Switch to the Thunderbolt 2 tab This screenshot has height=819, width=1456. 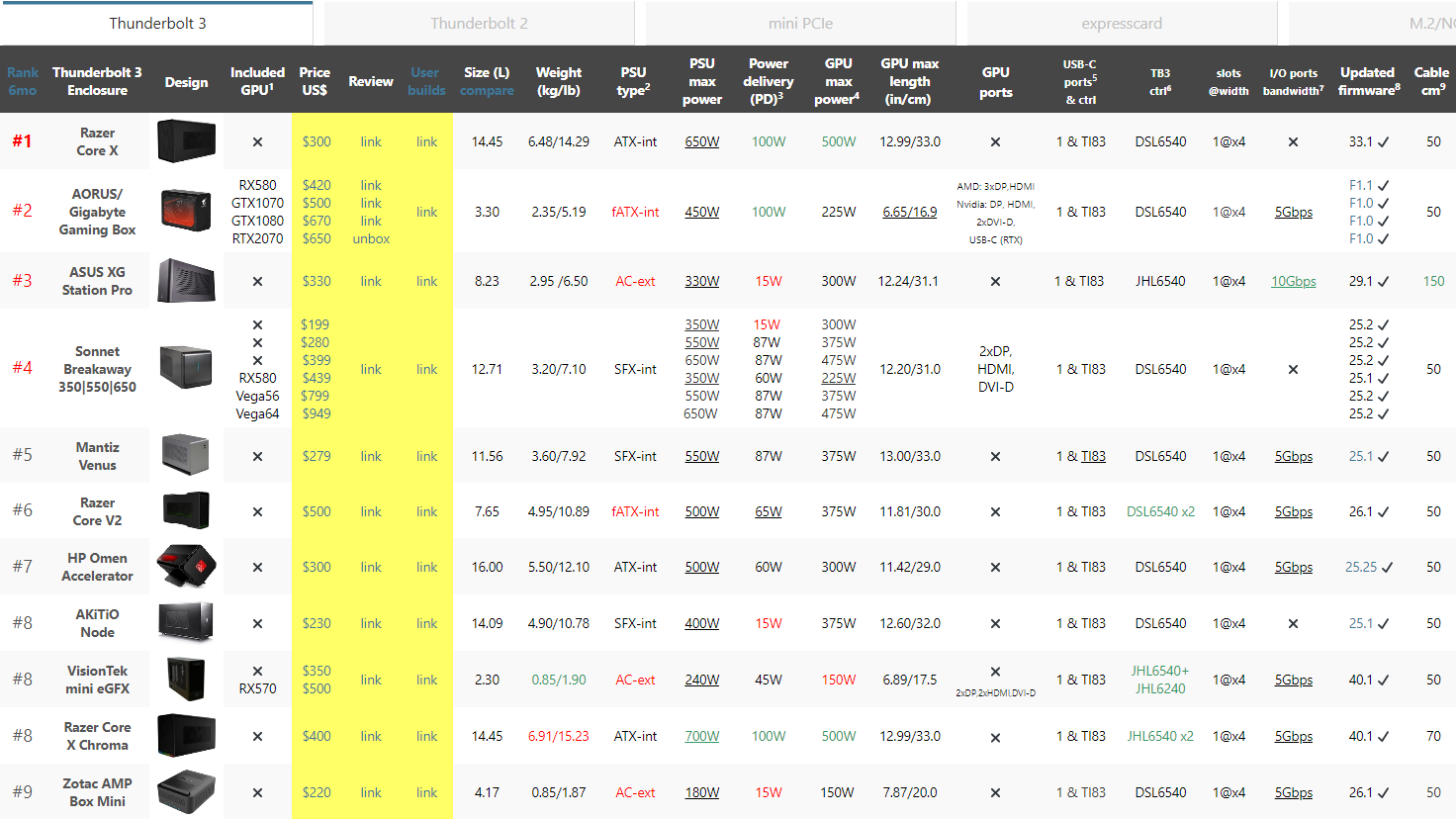click(479, 23)
